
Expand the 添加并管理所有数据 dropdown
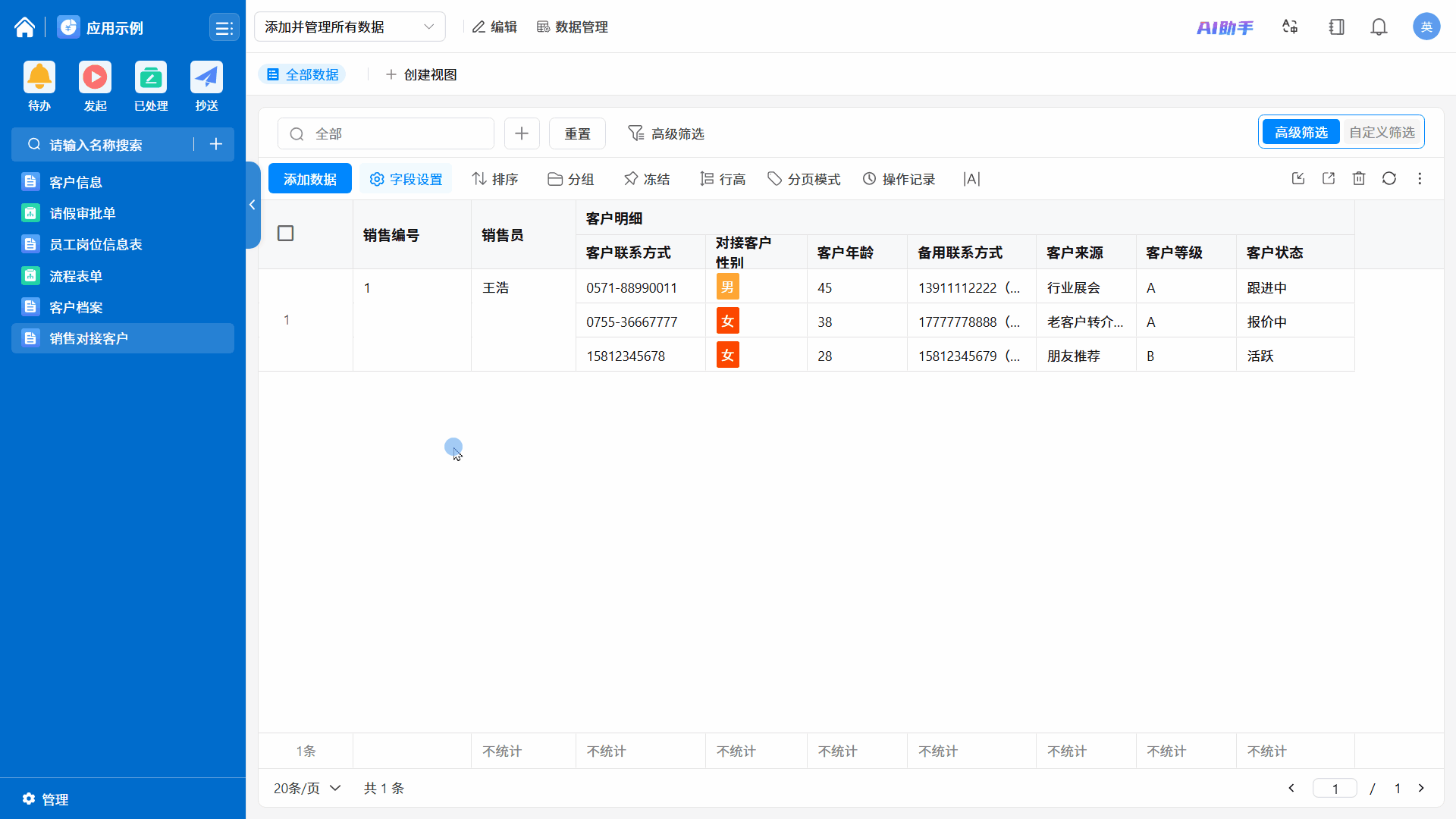350,27
